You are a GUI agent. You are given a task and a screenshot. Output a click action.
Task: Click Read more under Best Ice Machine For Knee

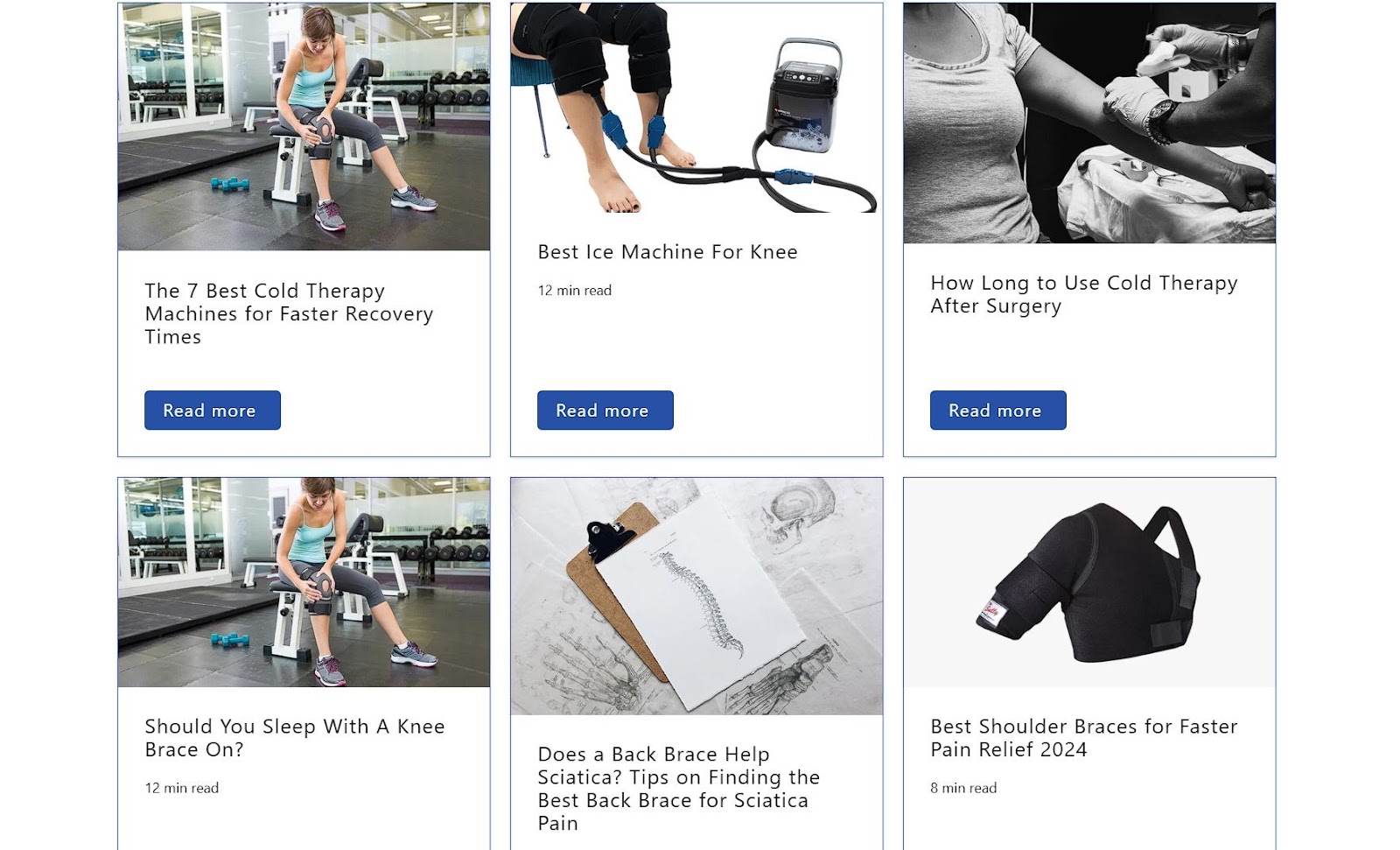[x=605, y=410]
